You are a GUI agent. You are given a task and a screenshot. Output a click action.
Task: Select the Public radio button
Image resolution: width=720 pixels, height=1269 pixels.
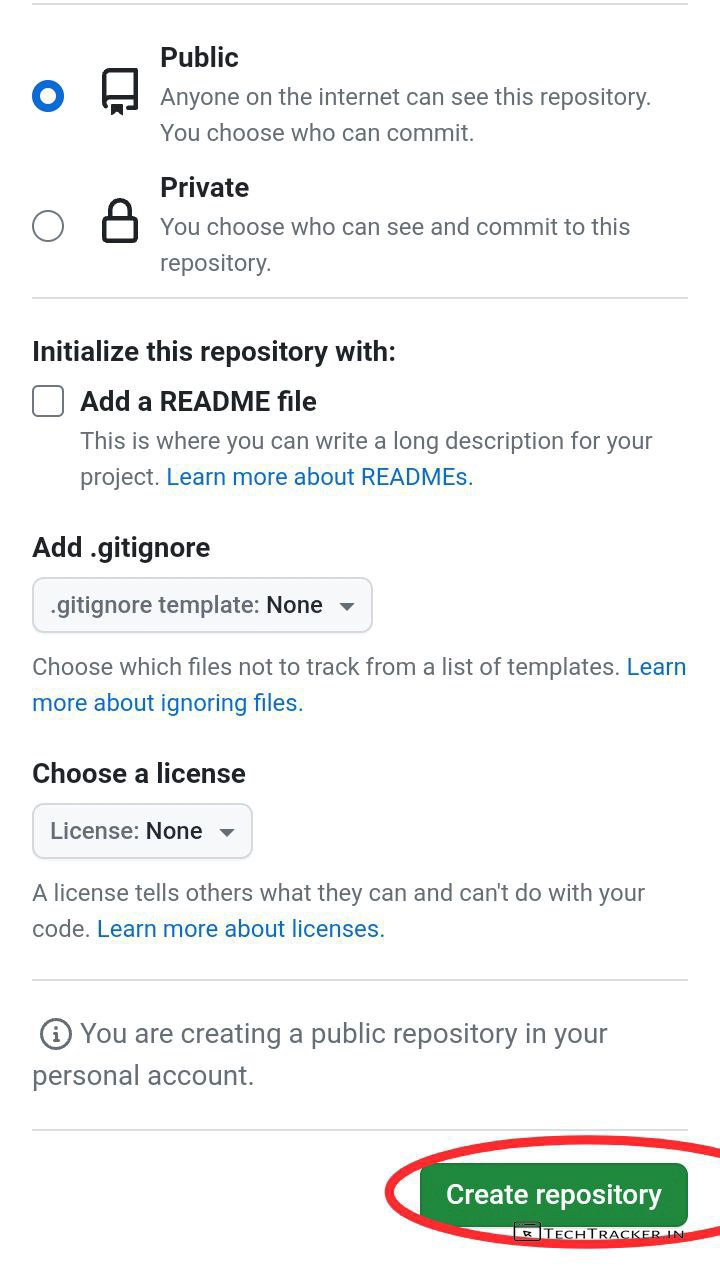point(48,96)
